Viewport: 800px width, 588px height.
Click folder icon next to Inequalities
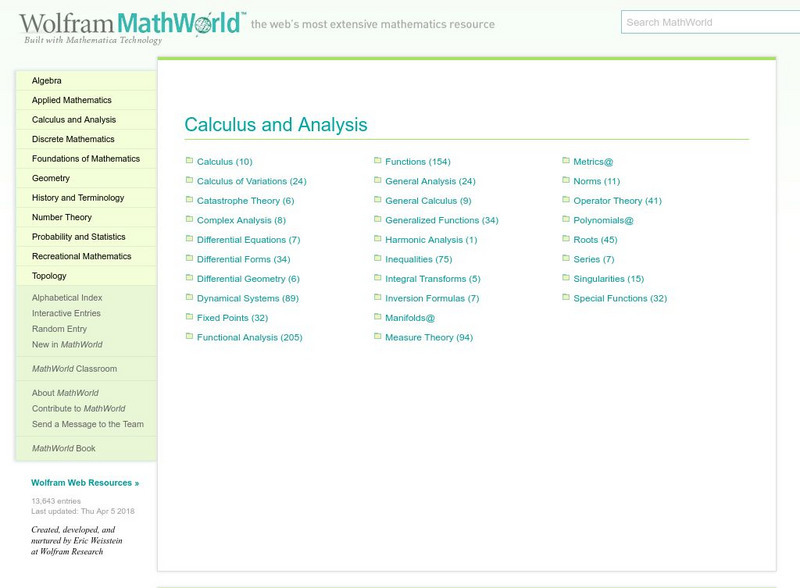[x=377, y=259]
